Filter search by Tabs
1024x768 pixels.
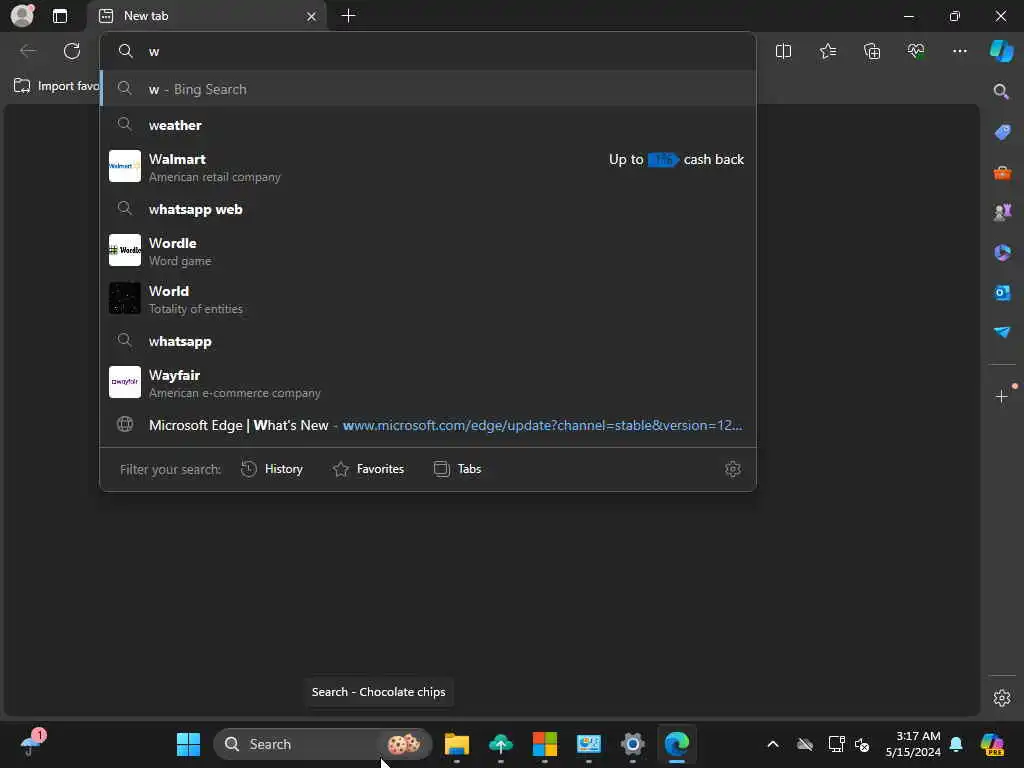click(x=458, y=469)
